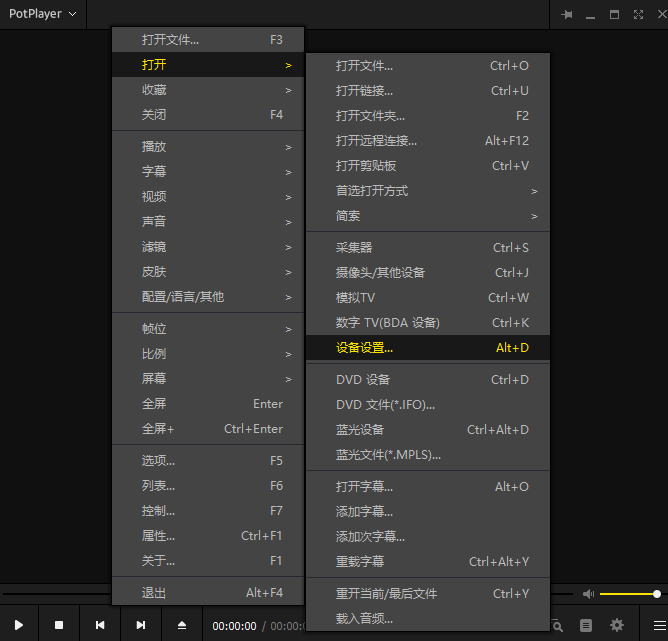This screenshot has width=668, height=641.
Task: Open the playlist icon in bottom bar
Action: [586, 625]
